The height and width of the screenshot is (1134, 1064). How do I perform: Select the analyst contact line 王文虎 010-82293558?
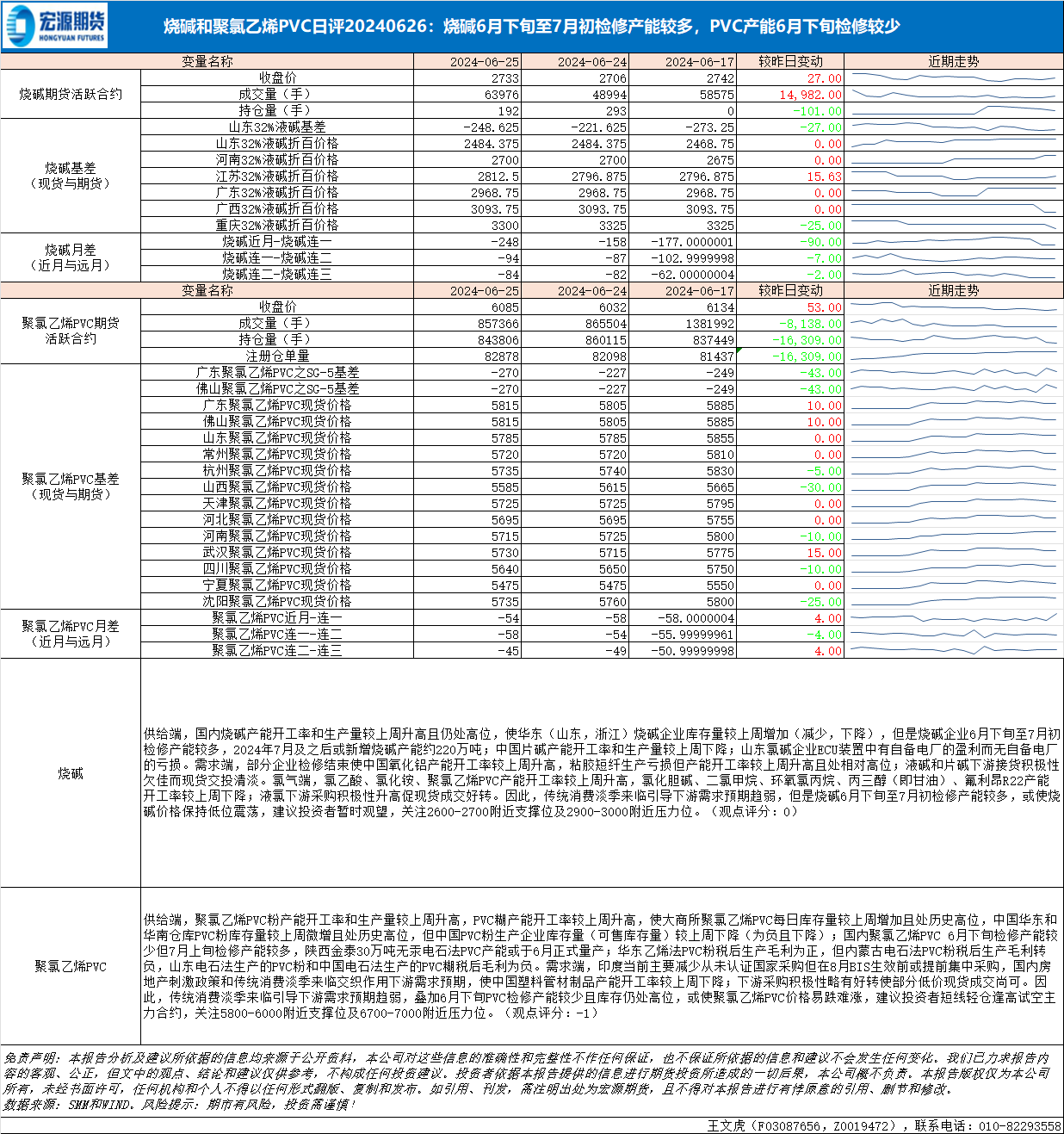pyautogui.click(x=884, y=1125)
